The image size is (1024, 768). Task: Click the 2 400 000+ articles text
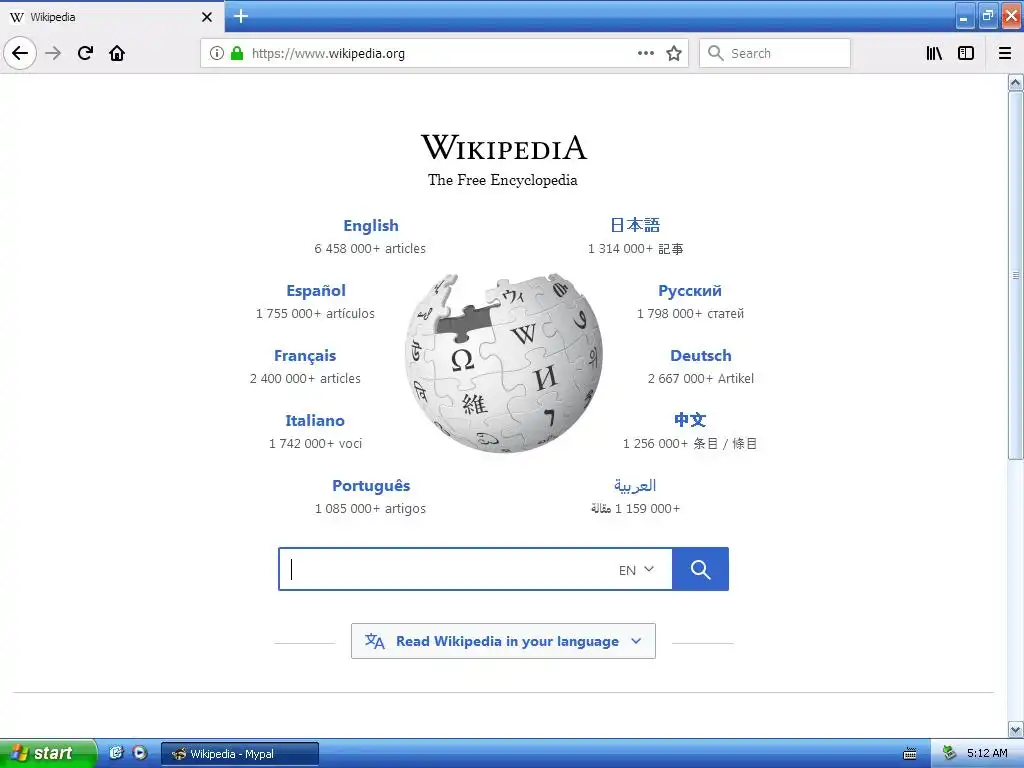(x=305, y=379)
